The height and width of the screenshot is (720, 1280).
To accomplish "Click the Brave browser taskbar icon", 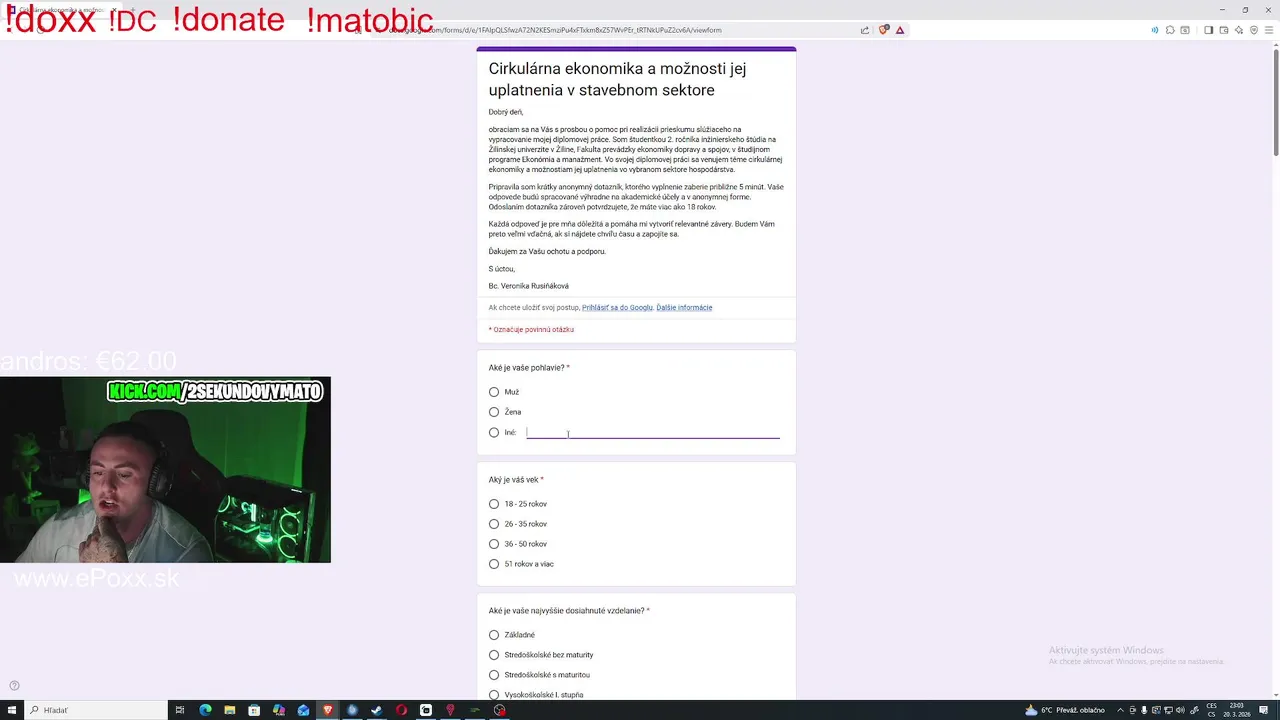I will pyautogui.click(x=327, y=710).
